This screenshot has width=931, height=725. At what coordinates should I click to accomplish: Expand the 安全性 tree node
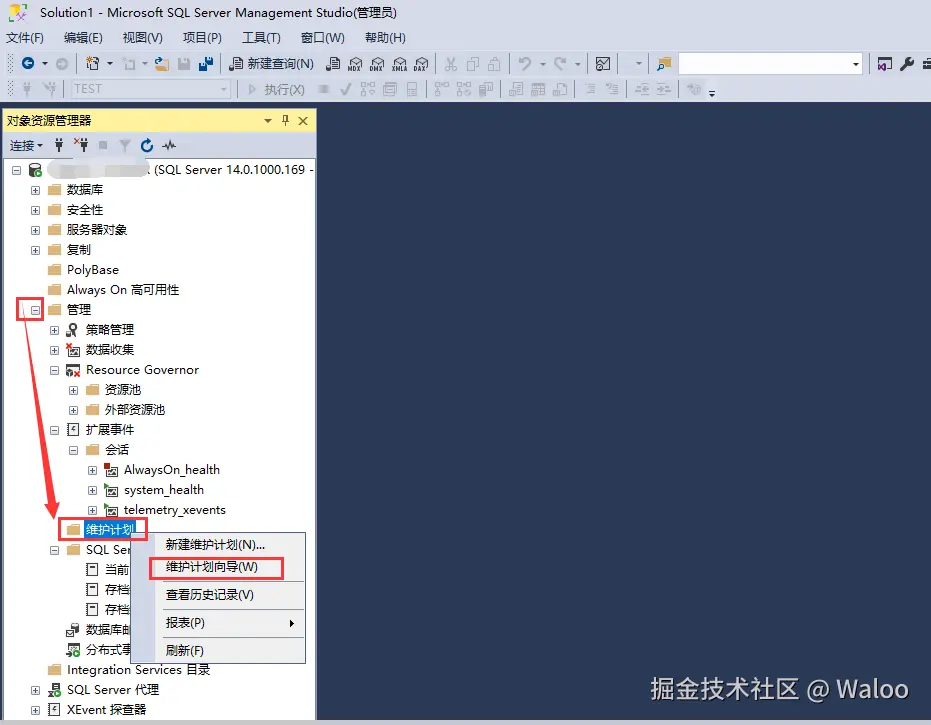[x=36, y=210]
